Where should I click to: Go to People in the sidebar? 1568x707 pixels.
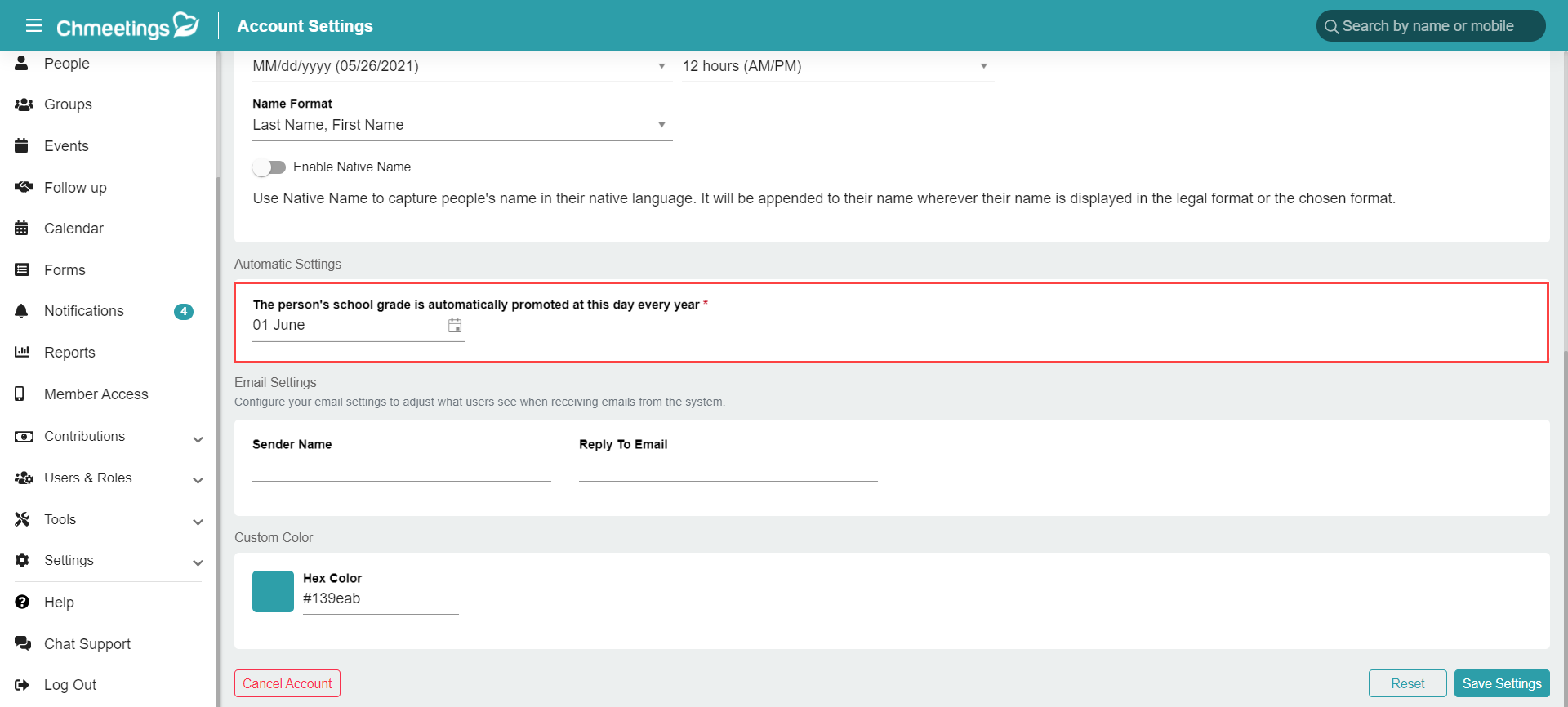pyautogui.click(x=67, y=64)
